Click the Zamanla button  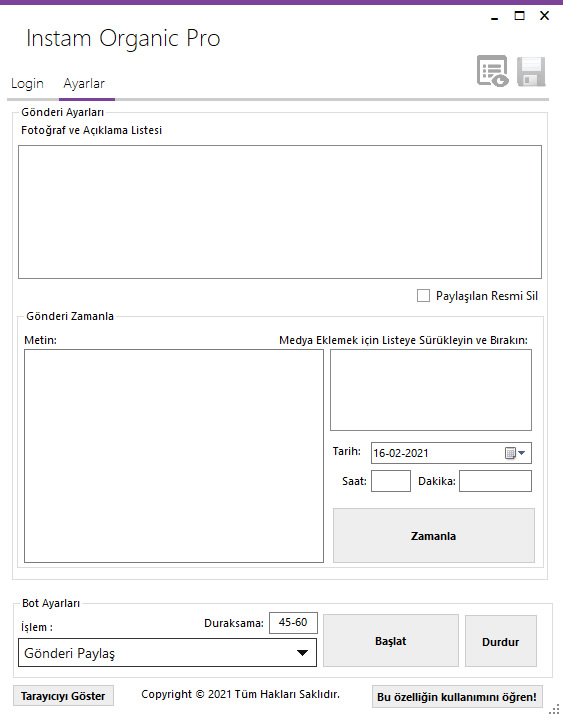[x=433, y=535]
